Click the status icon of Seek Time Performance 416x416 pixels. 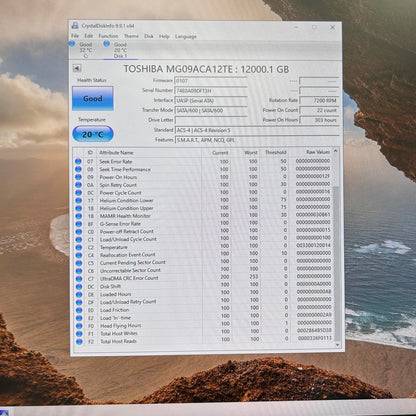[x=78, y=169]
